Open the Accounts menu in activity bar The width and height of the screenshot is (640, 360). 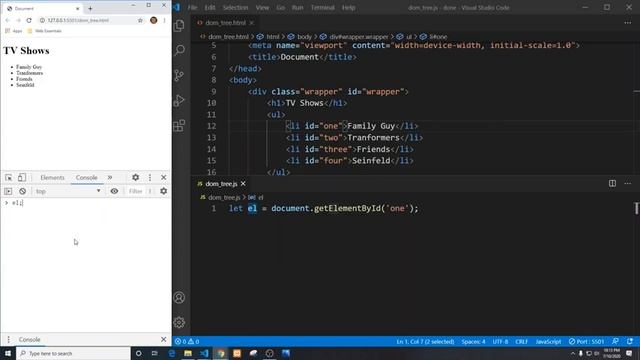point(179,298)
